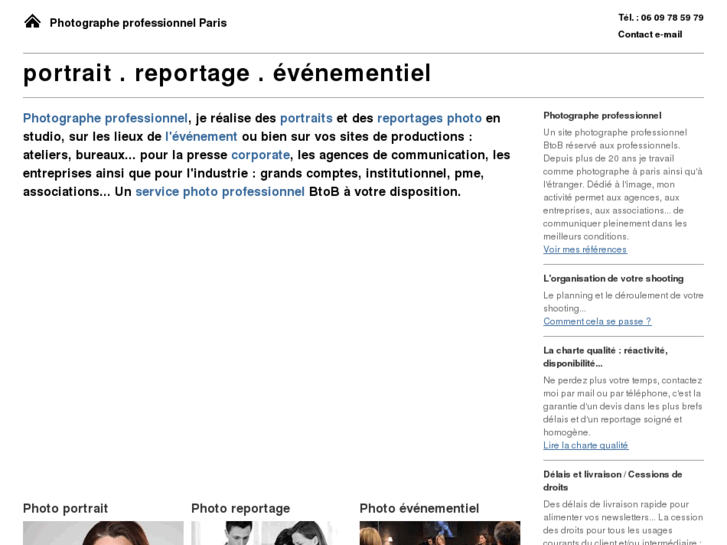Open the Photographe professionnel Paris title link
The height and width of the screenshot is (545, 727).
point(138,23)
